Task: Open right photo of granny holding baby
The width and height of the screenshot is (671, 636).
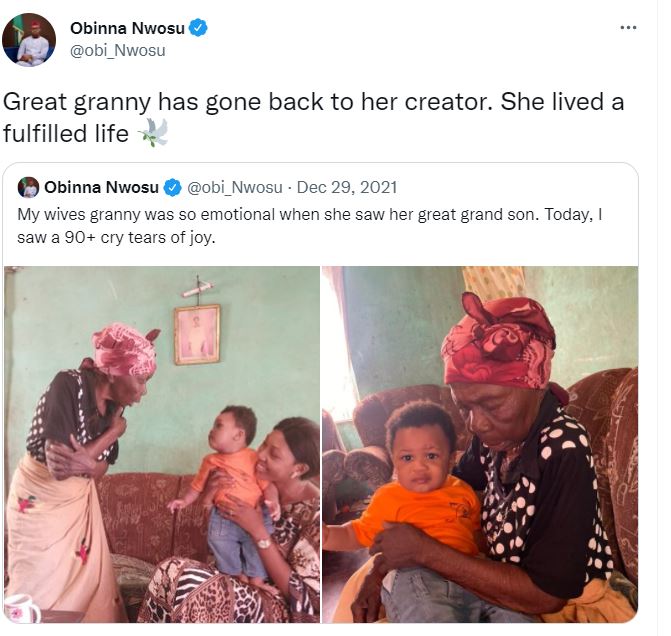Action: click(x=480, y=444)
